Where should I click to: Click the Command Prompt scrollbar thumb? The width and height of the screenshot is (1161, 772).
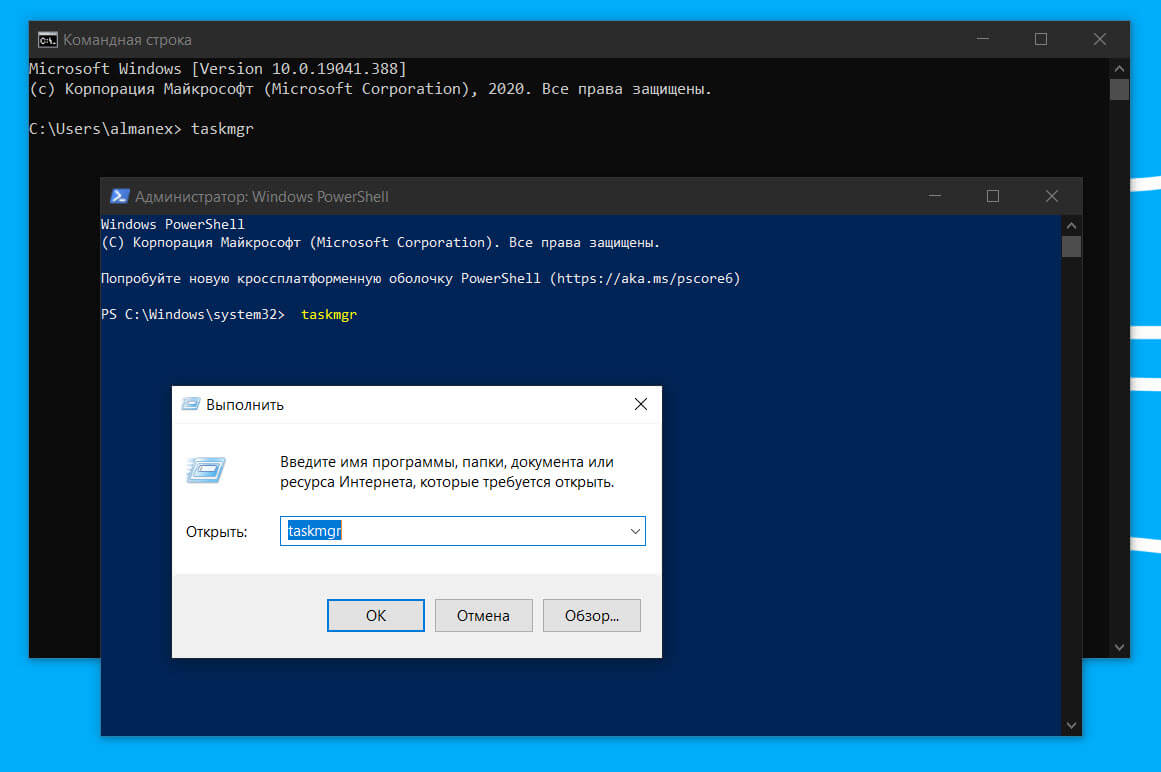pyautogui.click(x=1119, y=90)
